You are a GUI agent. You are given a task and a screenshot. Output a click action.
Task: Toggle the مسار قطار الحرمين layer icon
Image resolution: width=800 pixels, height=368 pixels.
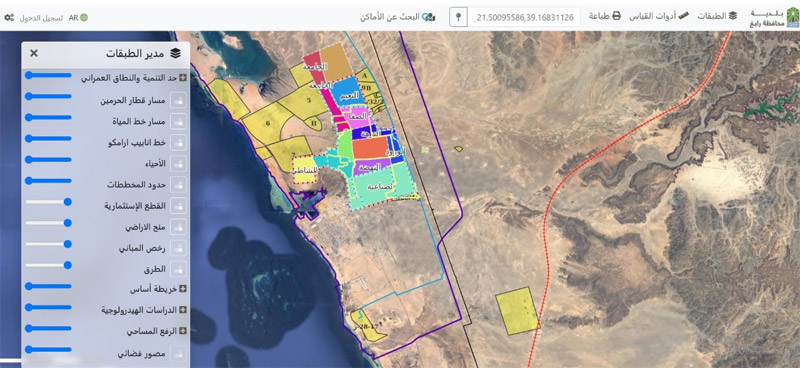(x=178, y=101)
